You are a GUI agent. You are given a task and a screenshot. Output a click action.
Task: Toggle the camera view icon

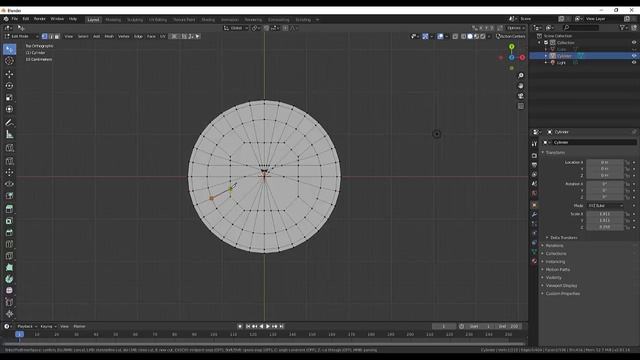coord(521,96)
